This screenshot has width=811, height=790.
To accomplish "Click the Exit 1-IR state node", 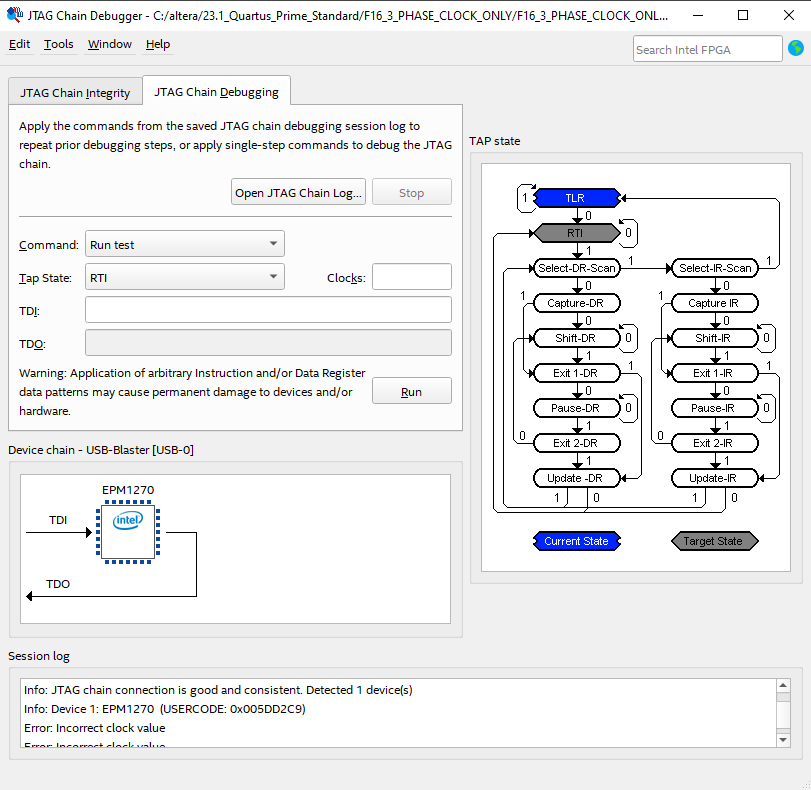I will coord(715,373).
